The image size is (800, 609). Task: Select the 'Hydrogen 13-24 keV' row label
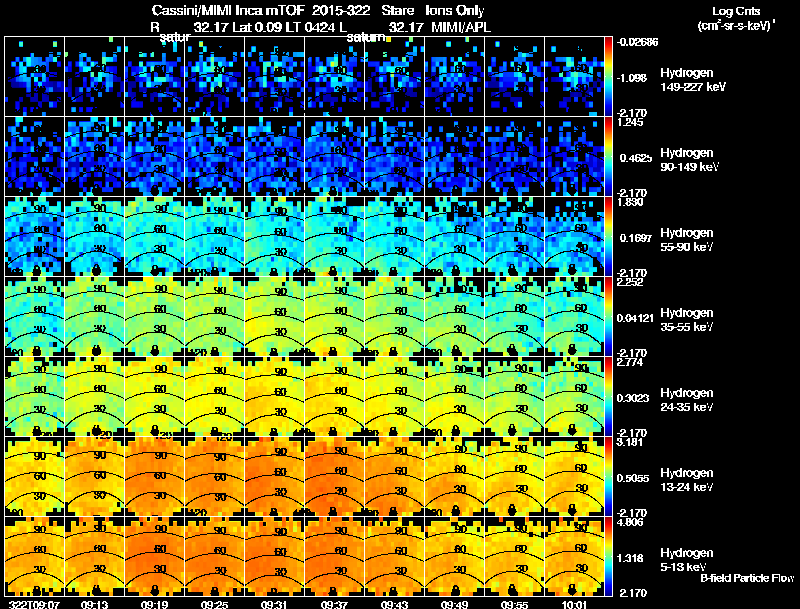coord(687,480)
